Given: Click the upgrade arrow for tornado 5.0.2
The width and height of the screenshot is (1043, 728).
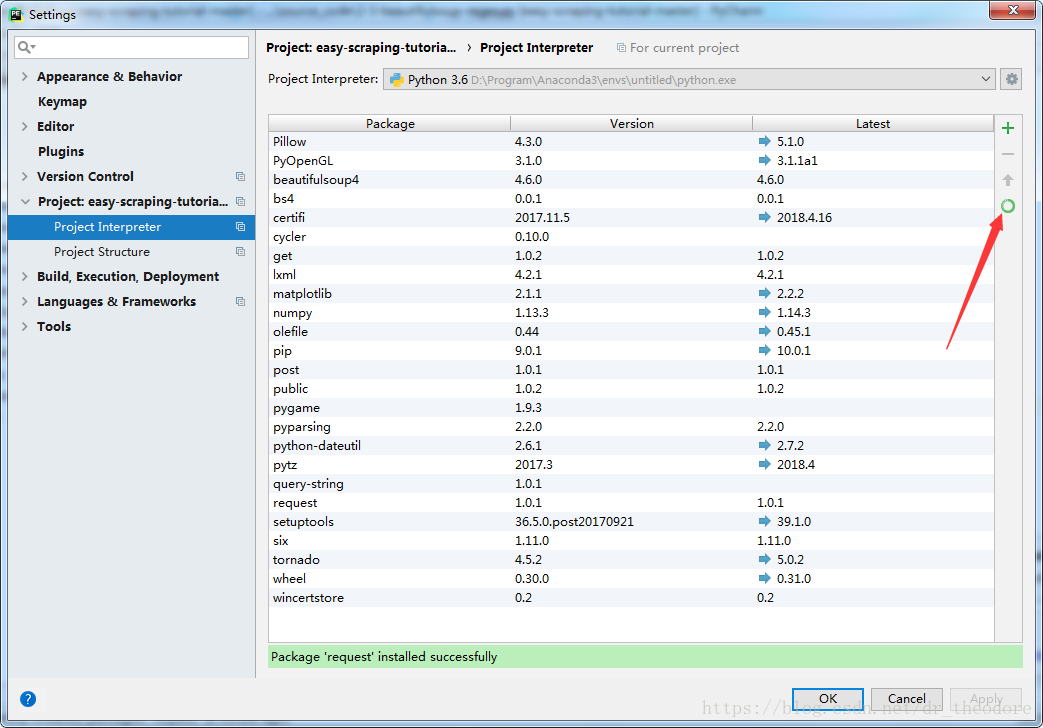Looking at the screenshot, I should point(764,559).
